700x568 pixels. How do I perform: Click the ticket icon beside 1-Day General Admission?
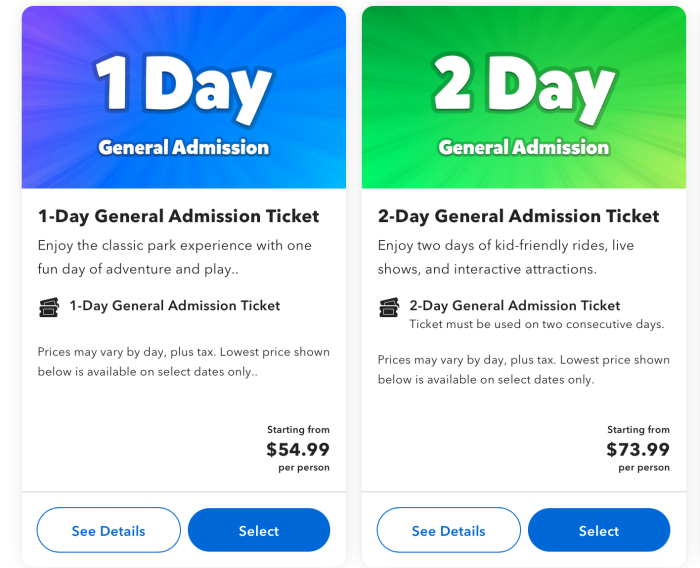[49, 307]
